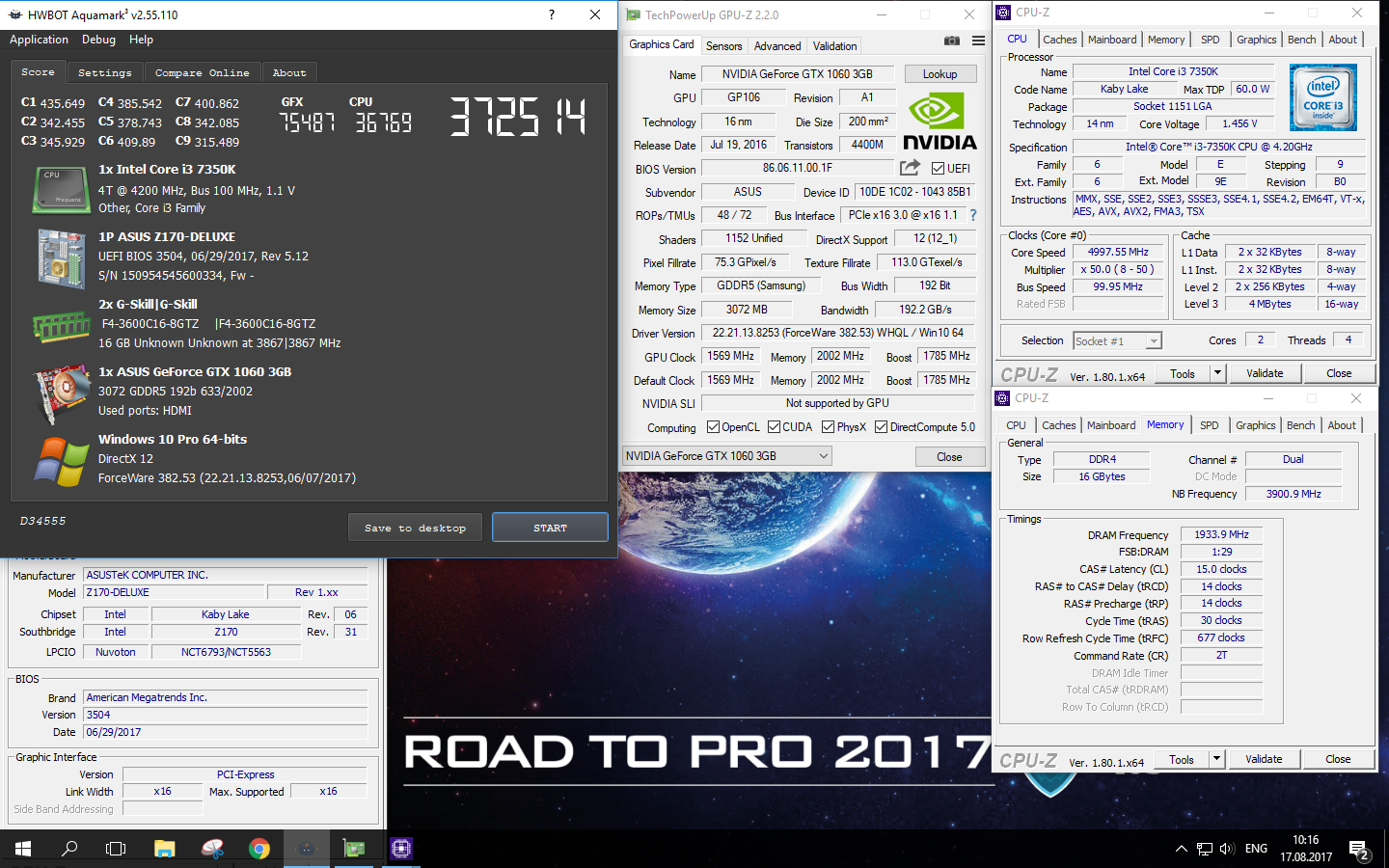Open the GPU selection dropdown in GPU-Z
This screenshot has height=868, width=1389.
(x=727, y=456)
